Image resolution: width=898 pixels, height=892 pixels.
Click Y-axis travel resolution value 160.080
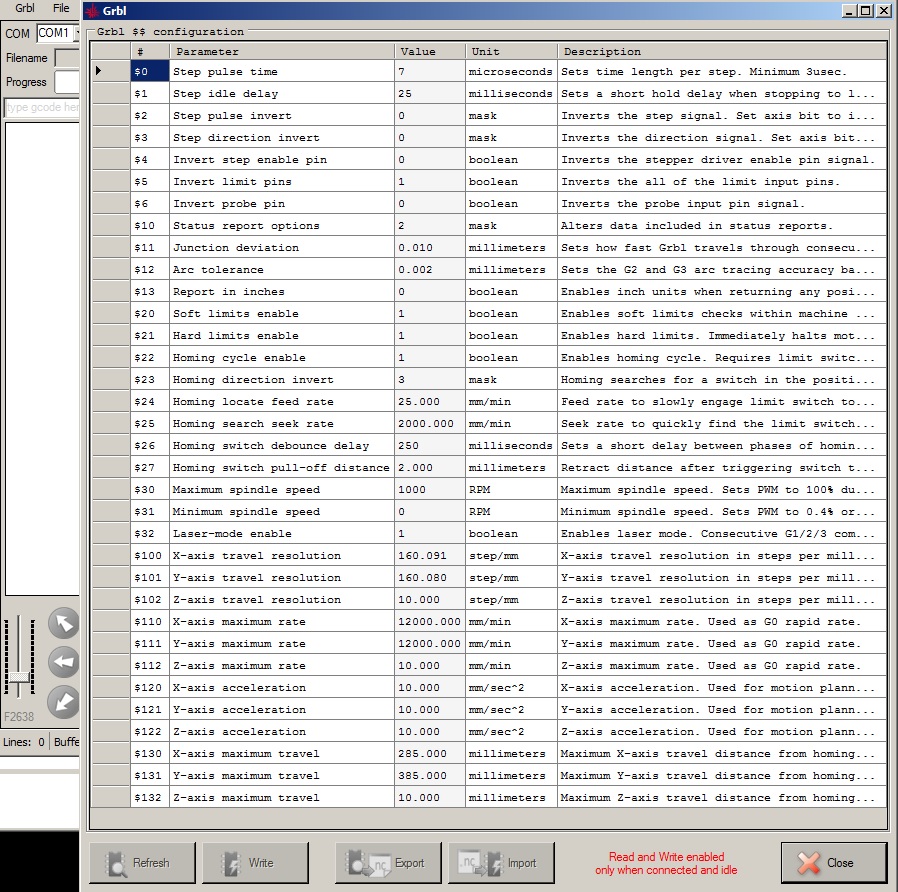(x=430, y=578)
